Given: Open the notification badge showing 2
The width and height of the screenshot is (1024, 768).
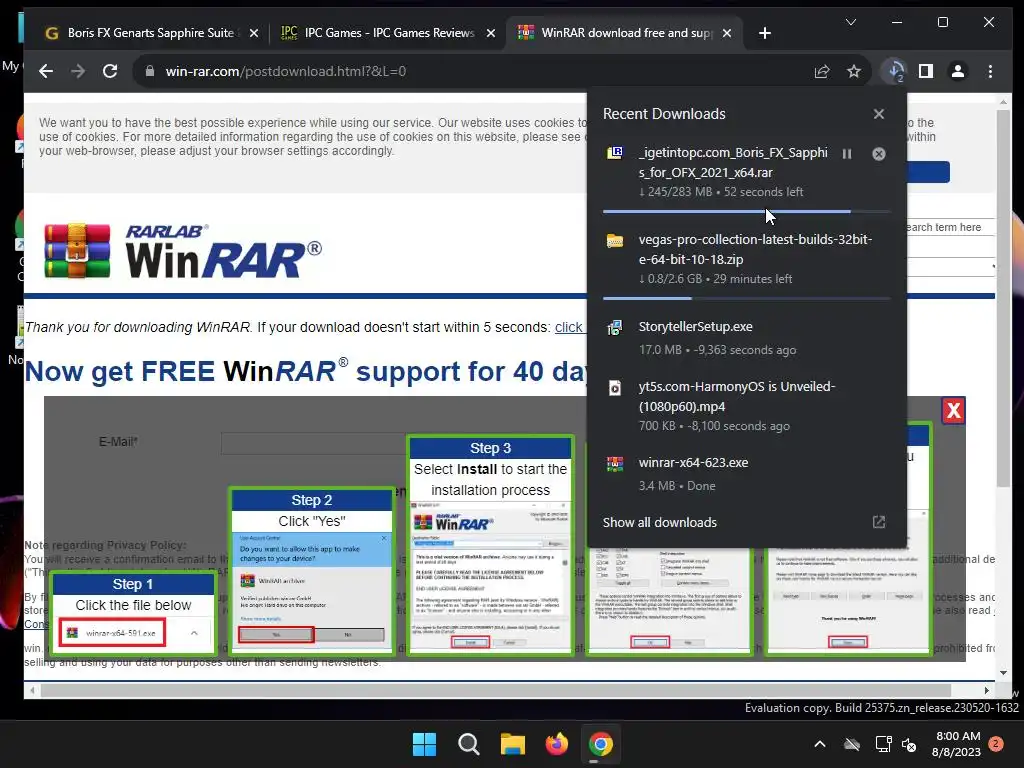Looking at the screenshot, I should [996, 744].
